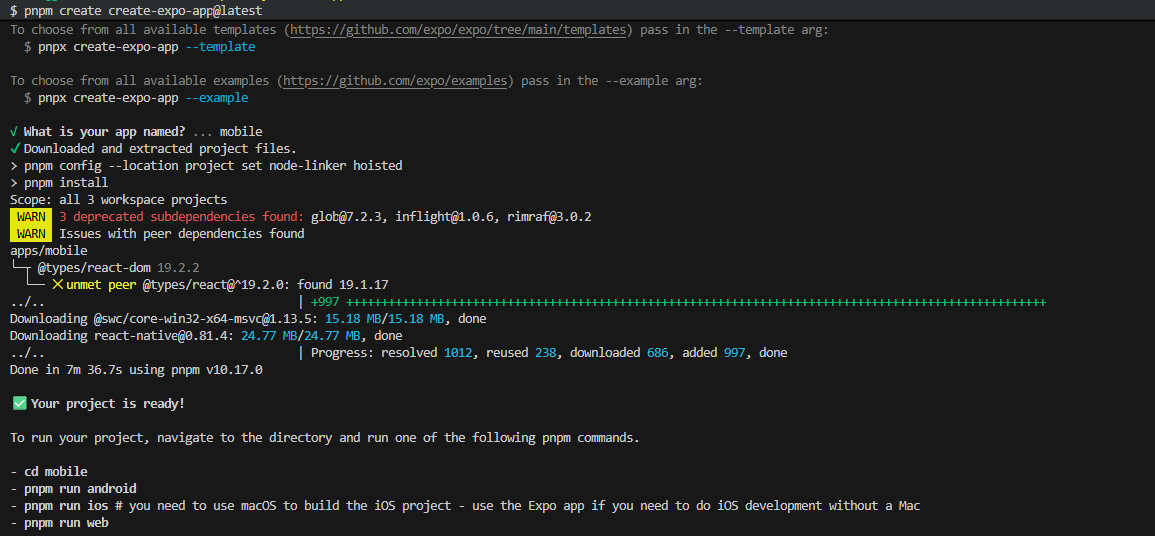Click 'rimraf@3.0.2' in the warning
Image resolution: width=1155 pixels, height=536 pixels.
click(x=550, y=216)
